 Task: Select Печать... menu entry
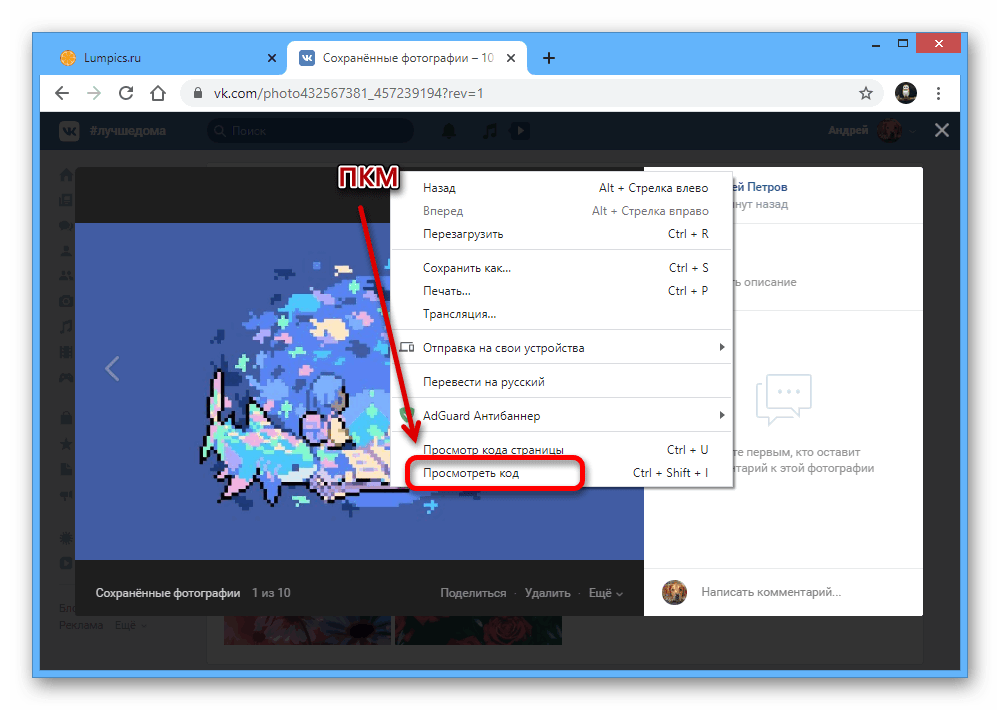click(x=561, y=291)
